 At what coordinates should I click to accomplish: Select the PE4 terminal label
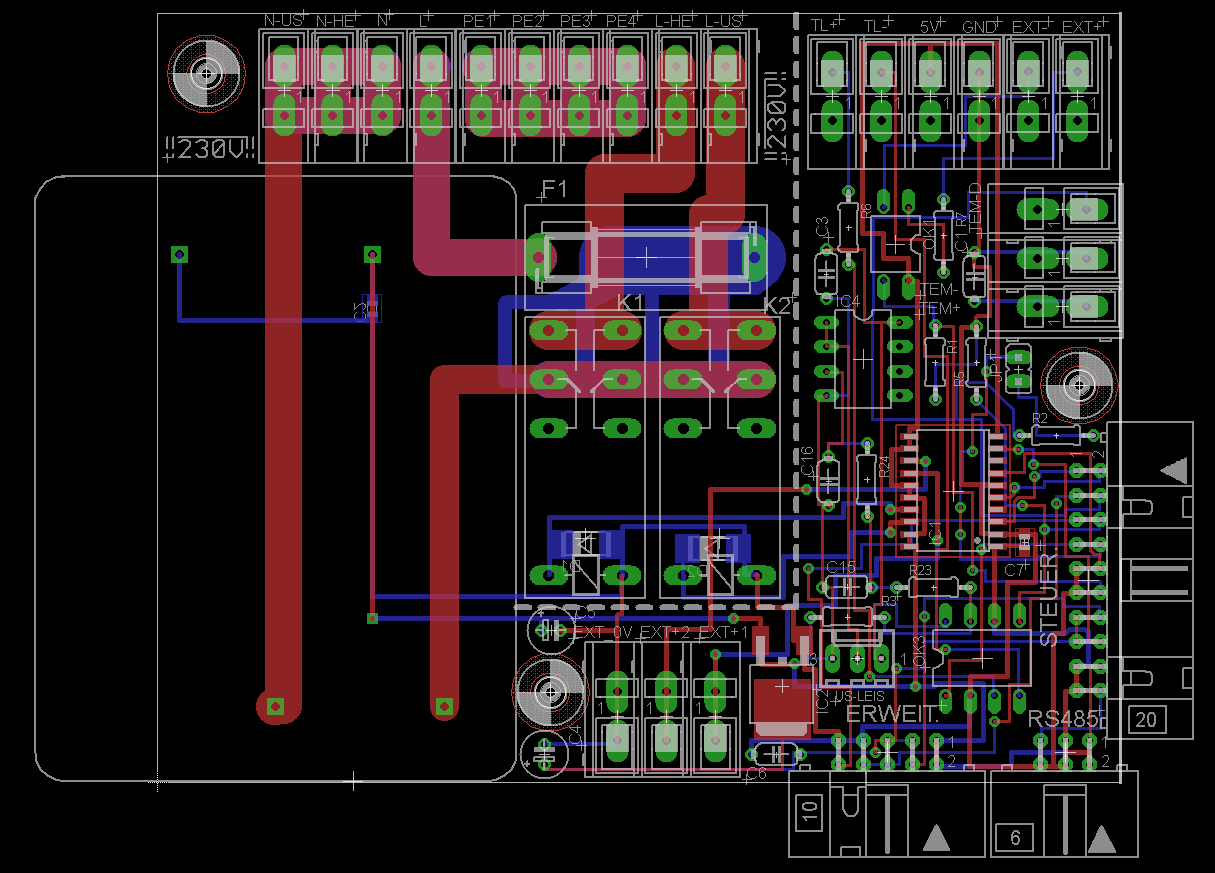click(x=622, y=20)
